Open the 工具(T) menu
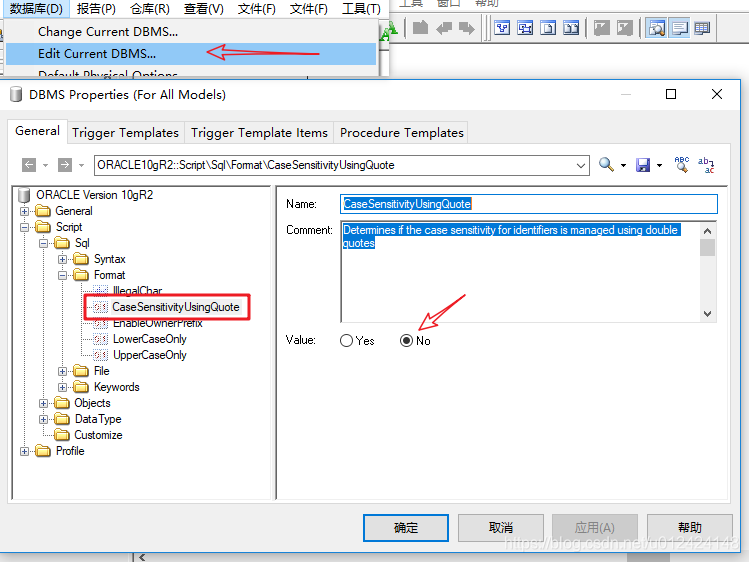749x562 pixels. point(361,9)
